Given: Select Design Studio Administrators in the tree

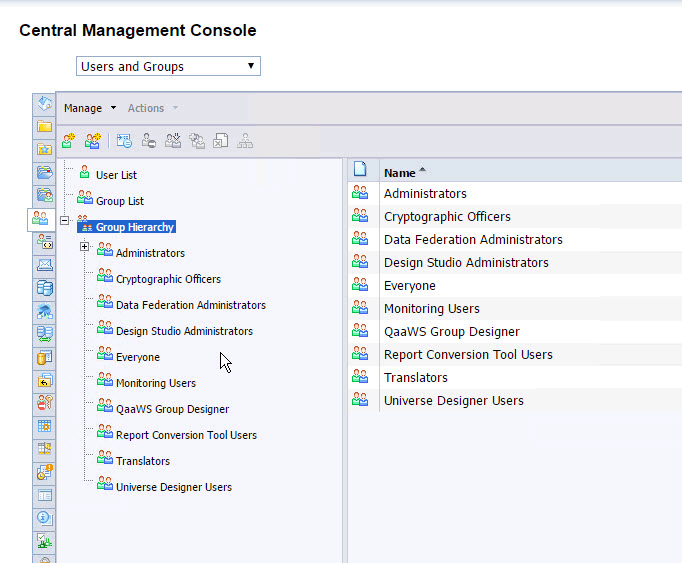Looking at the screenshot, I should (x=184, y=331).
